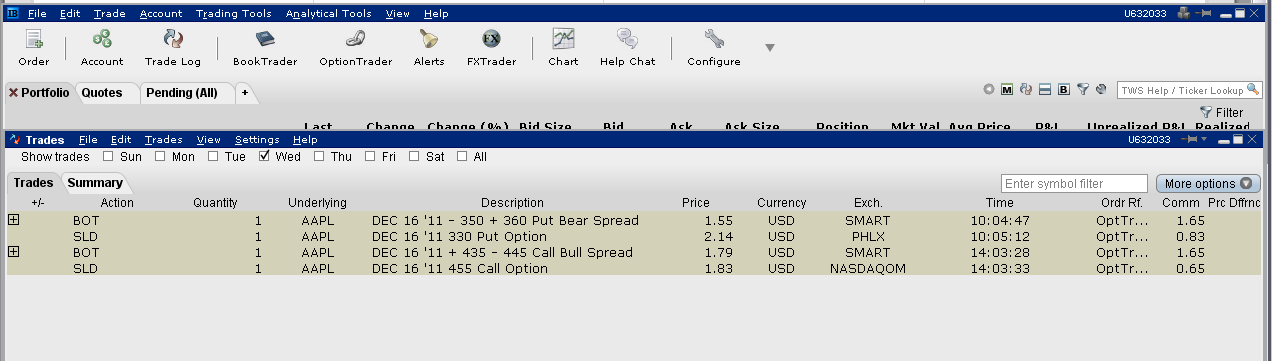The image size is (1273, 361).
Task: Open the More options dropdown
Action: point(1208,184)
